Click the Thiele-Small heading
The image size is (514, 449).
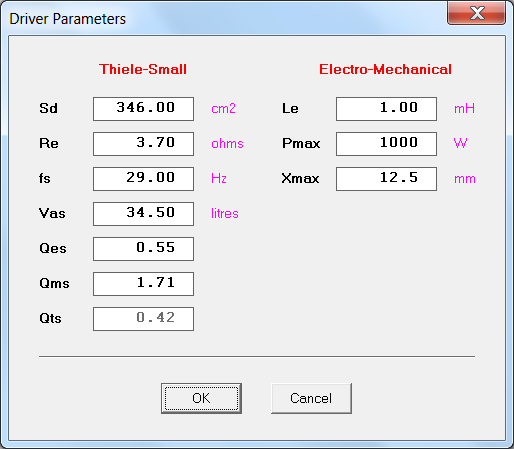tap(143, 69)
